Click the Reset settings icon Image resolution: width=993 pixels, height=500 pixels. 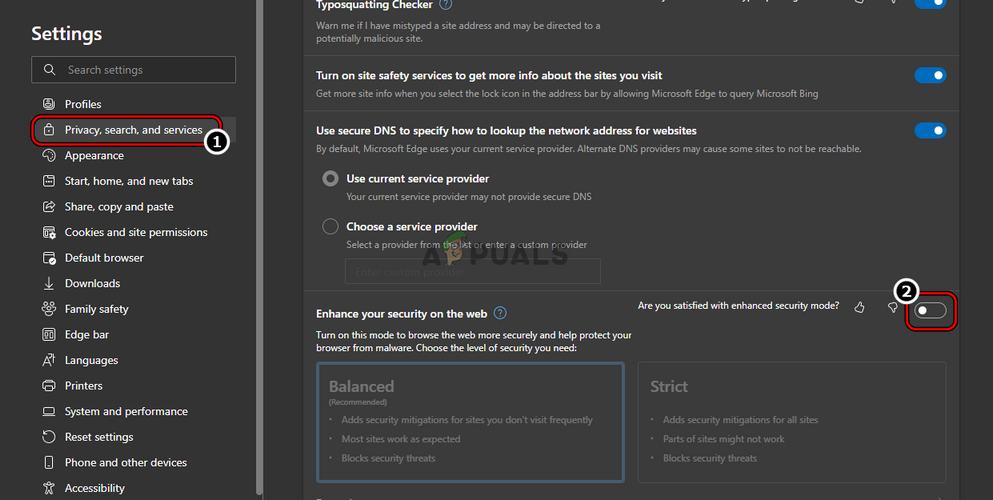[49, 437]
